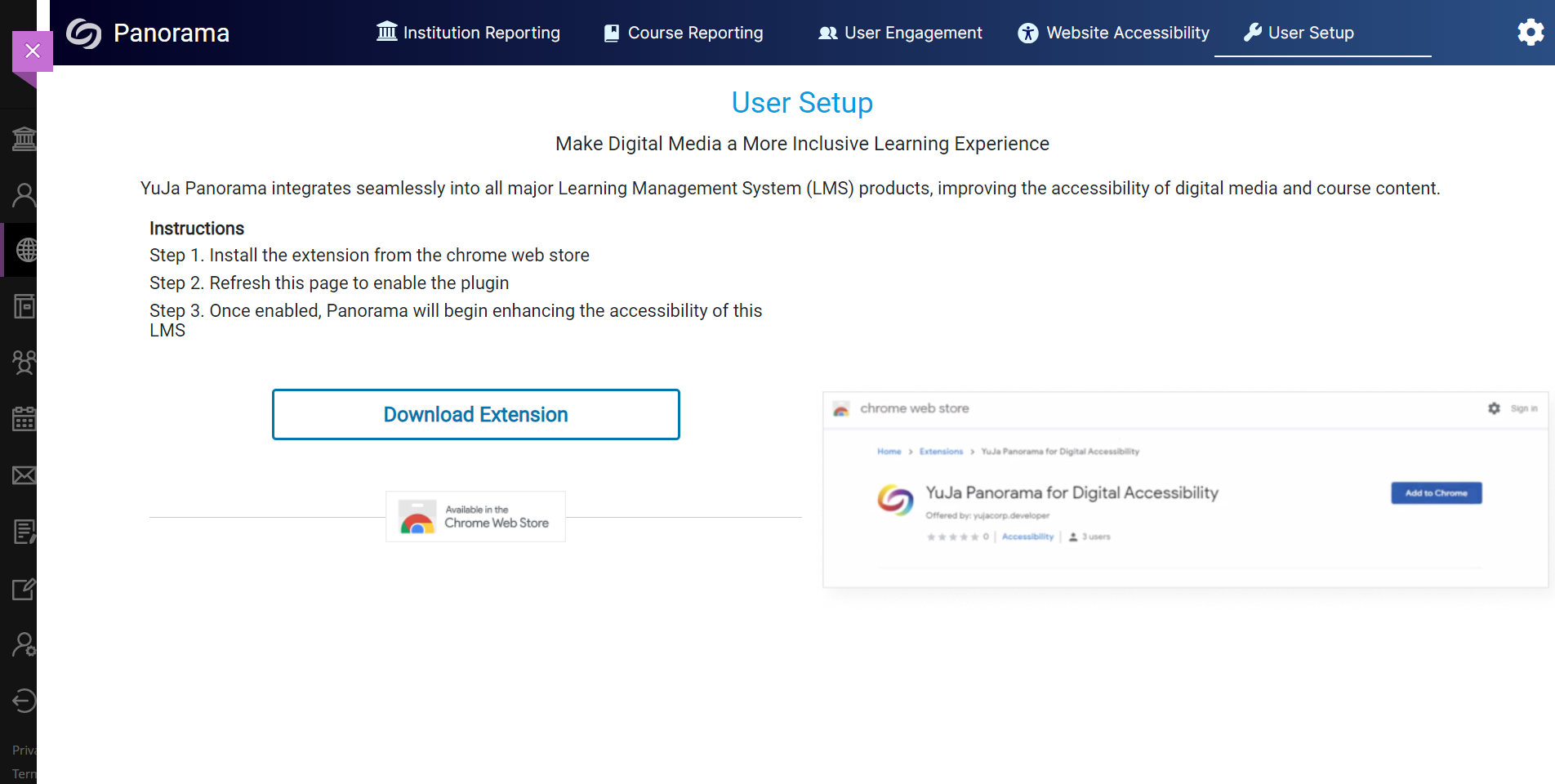Click the Panorama logo in the header
Image resolution: width=1555 pixels, height=784 pixels.
pos(147,33)
